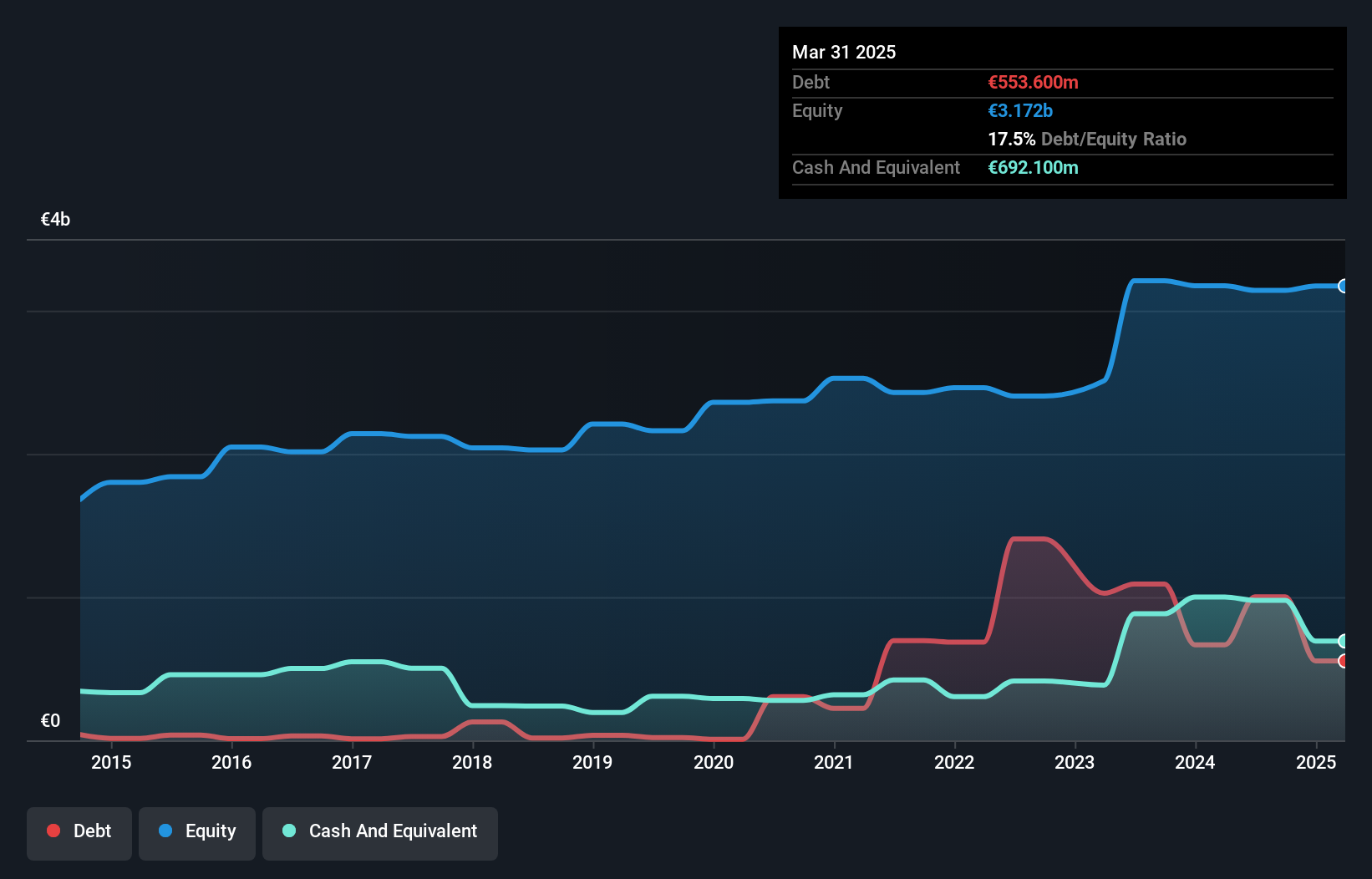Select the 2015 tick on the x-axis
This screenshot has height=879, width=1372.
pyautogui.click(x=111, y=762)
